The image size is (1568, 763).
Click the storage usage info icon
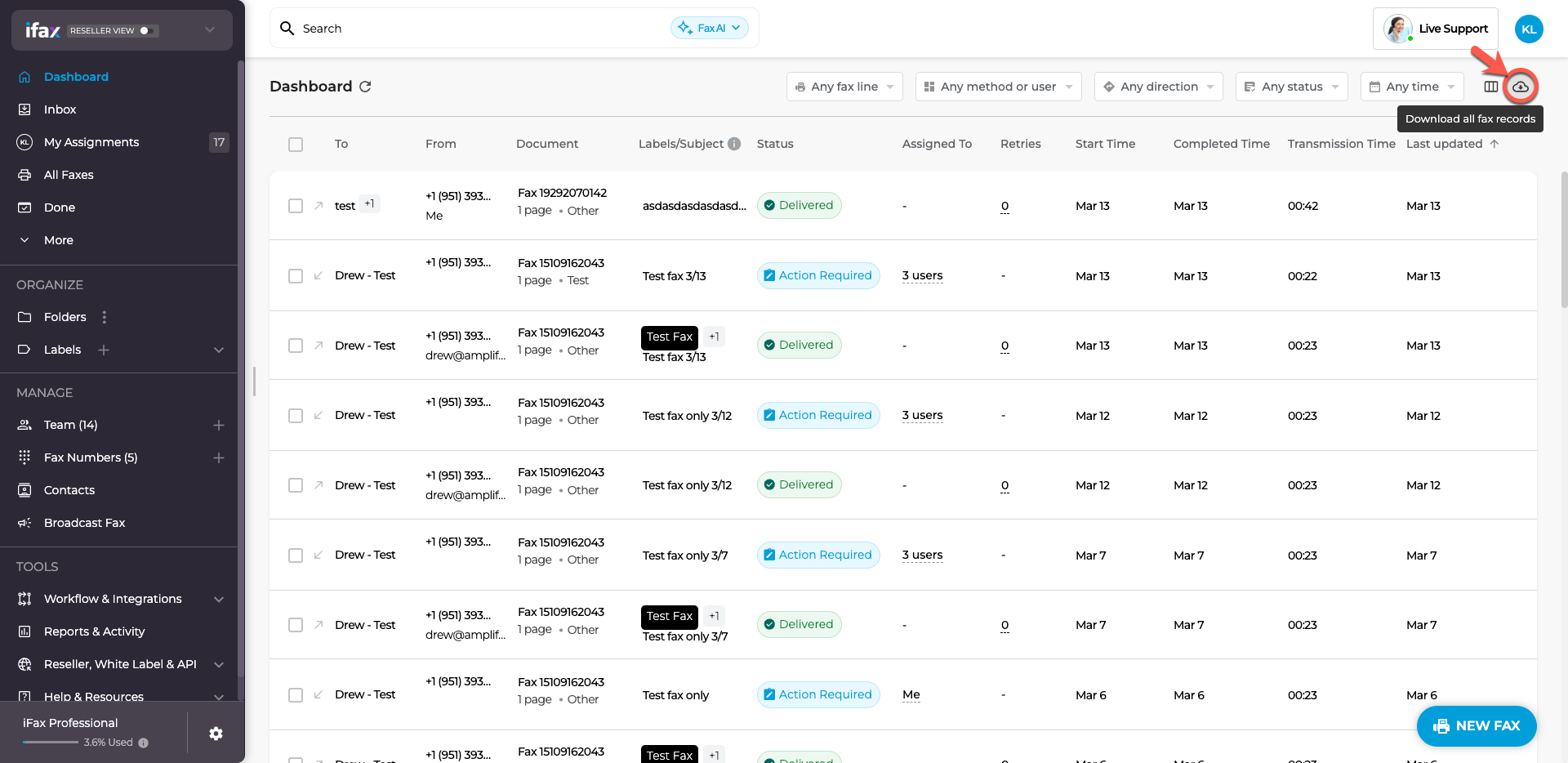(x=144, y=743)
